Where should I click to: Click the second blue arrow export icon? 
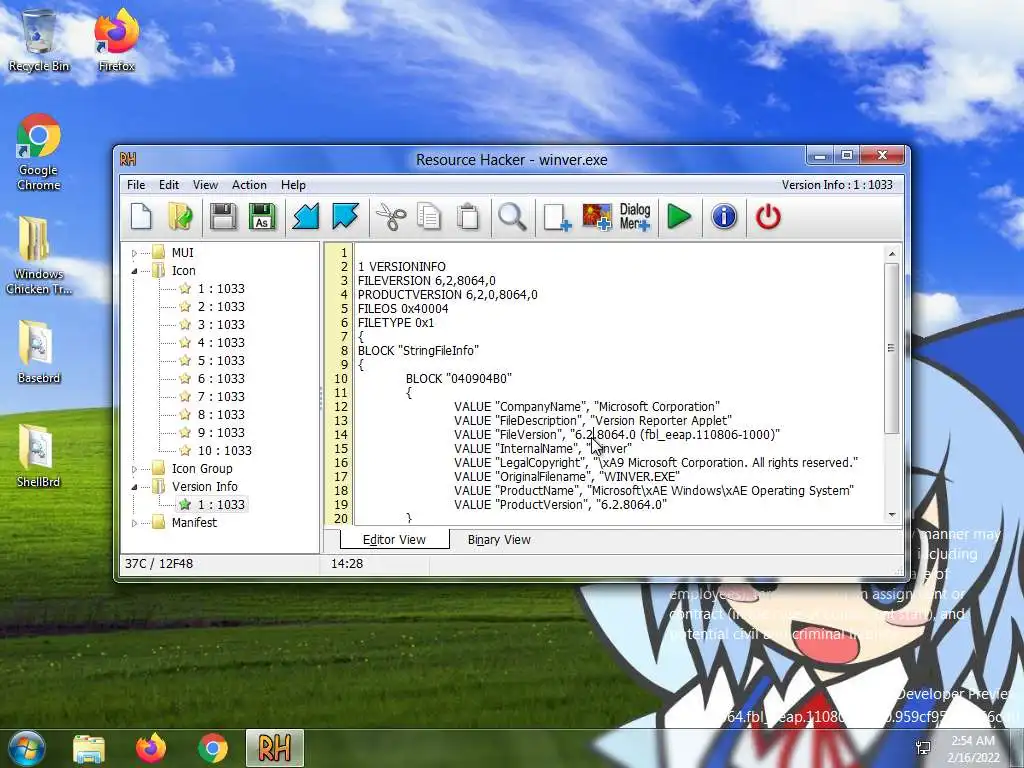tap(345, 217)
